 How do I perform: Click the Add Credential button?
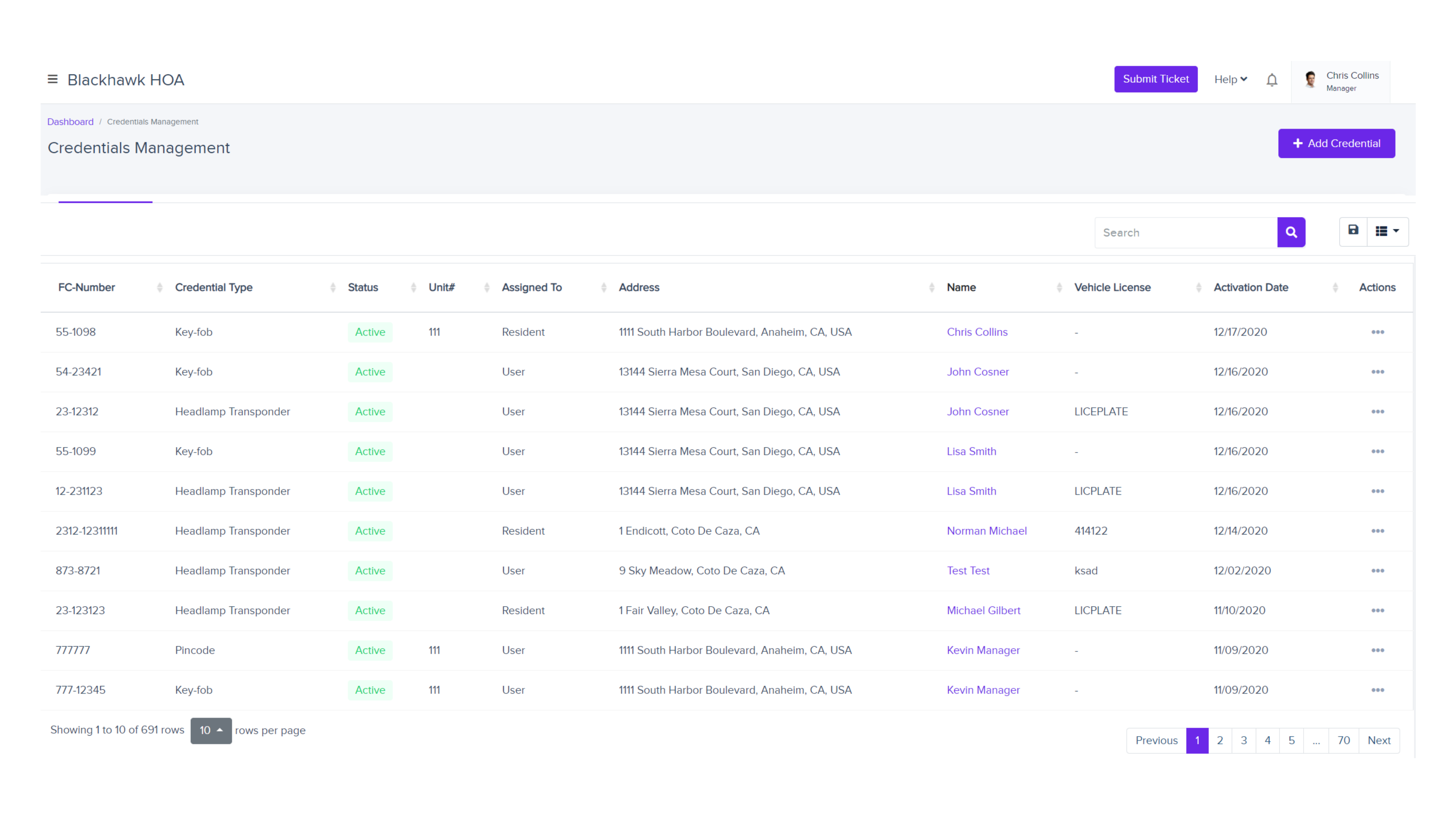1336,143
